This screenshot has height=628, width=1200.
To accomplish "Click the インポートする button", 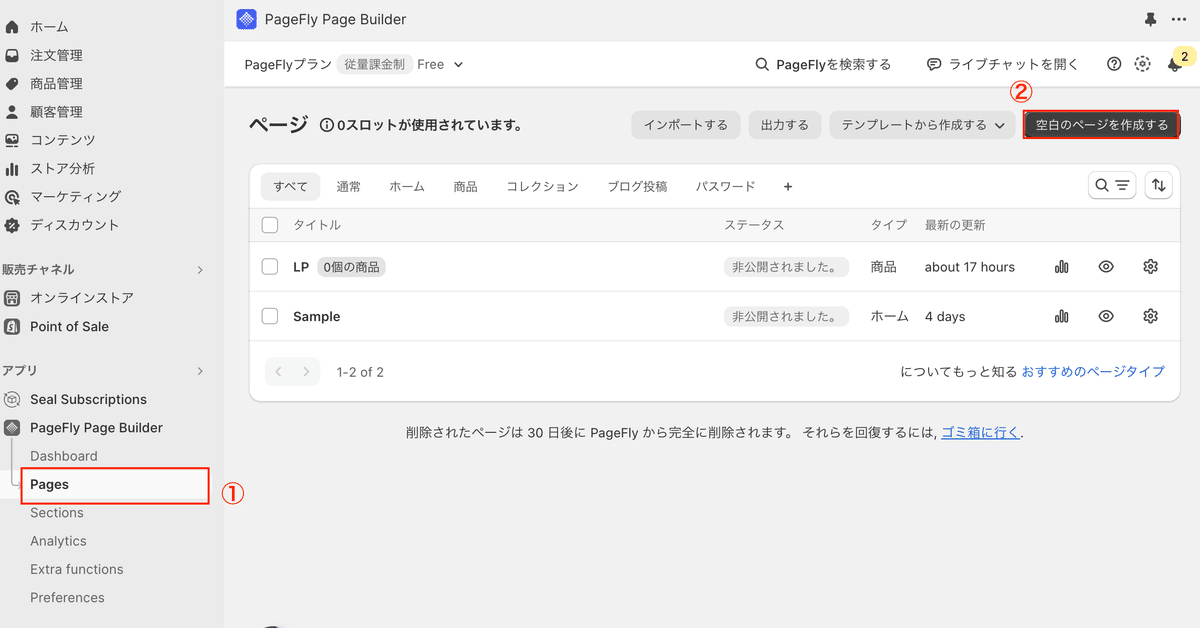I will tap(686, 125).
